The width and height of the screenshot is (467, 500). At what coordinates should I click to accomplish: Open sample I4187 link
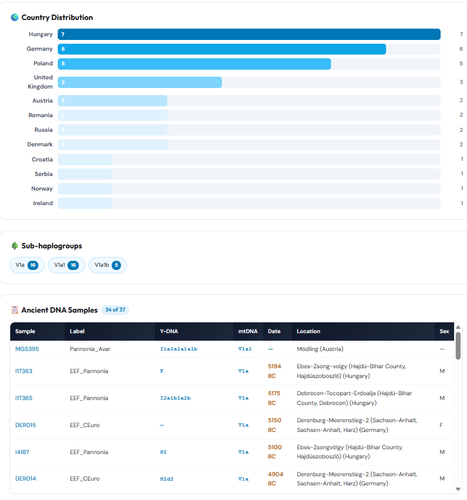click(22, 452)
